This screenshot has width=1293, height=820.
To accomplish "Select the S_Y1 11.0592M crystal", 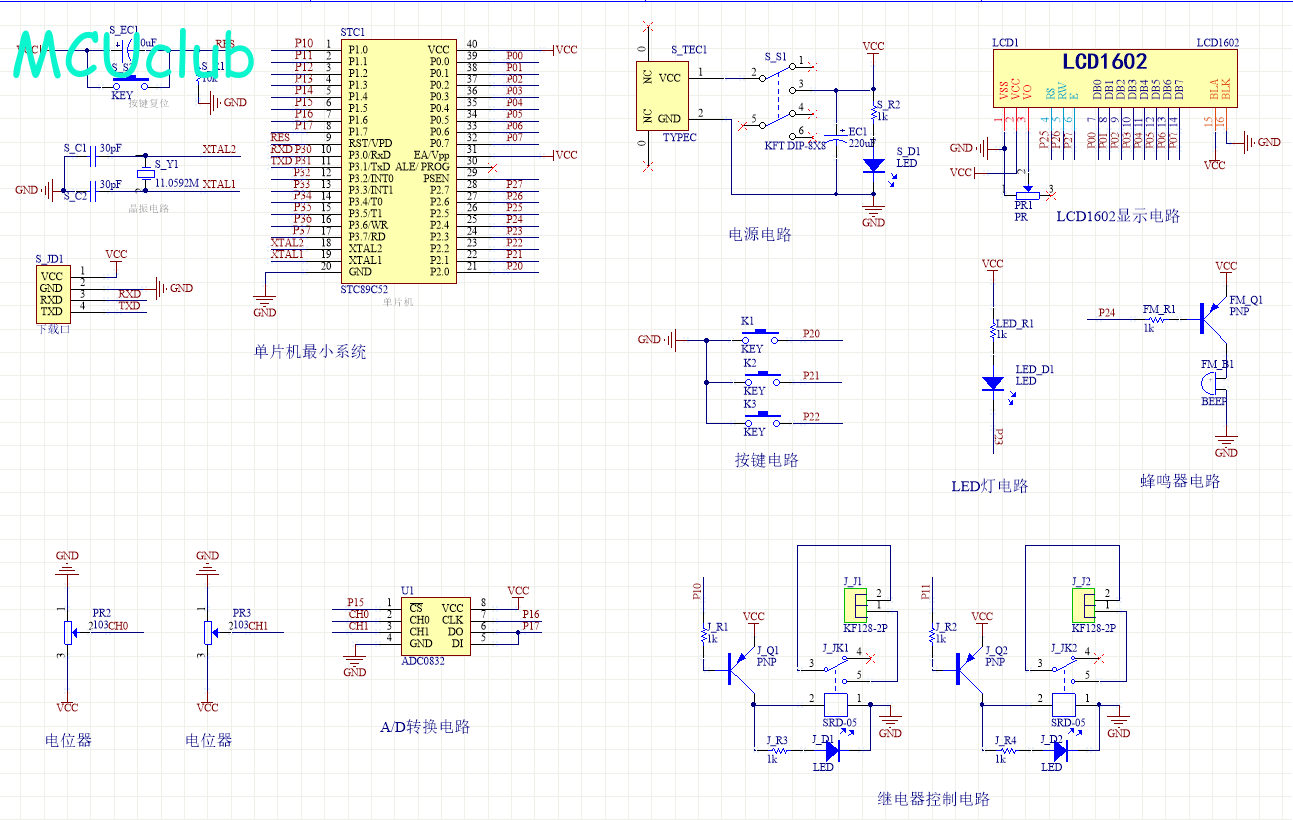I will click(x=148, y=174).
